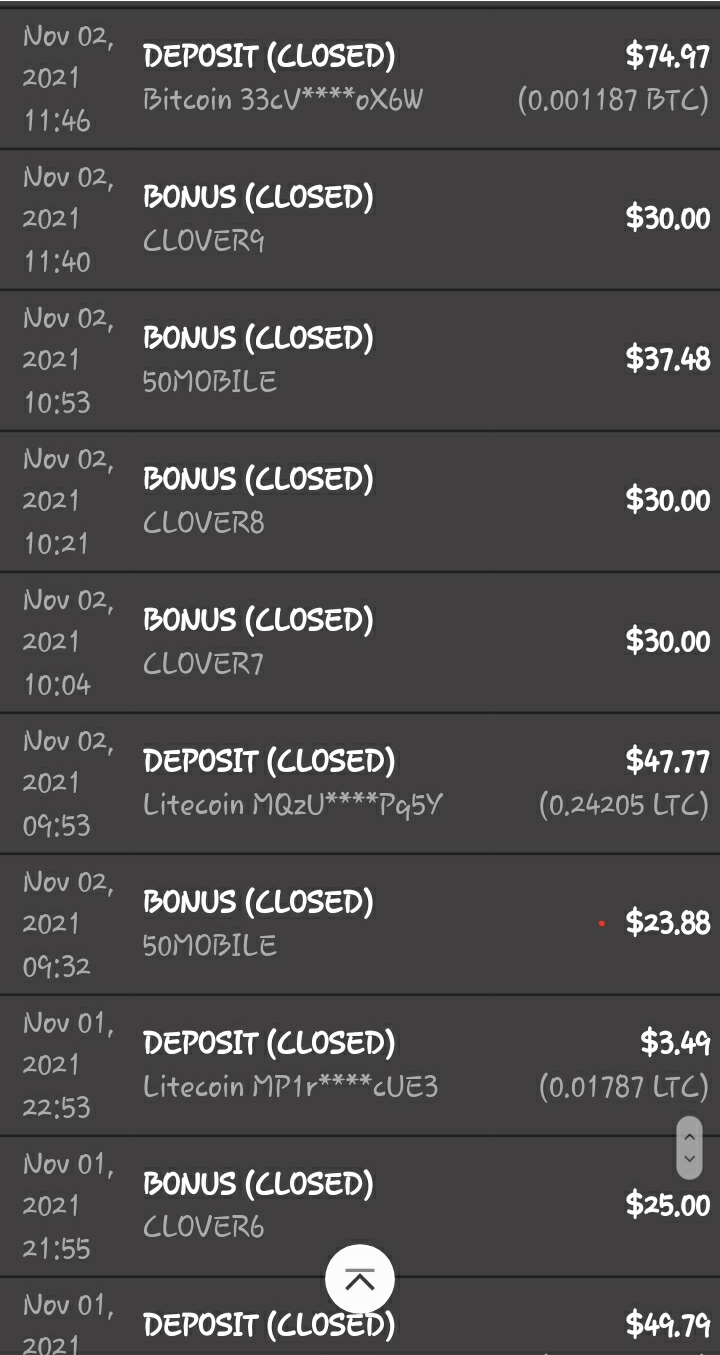Tap the CLOVER8 bonus code text

pos(204,523)
